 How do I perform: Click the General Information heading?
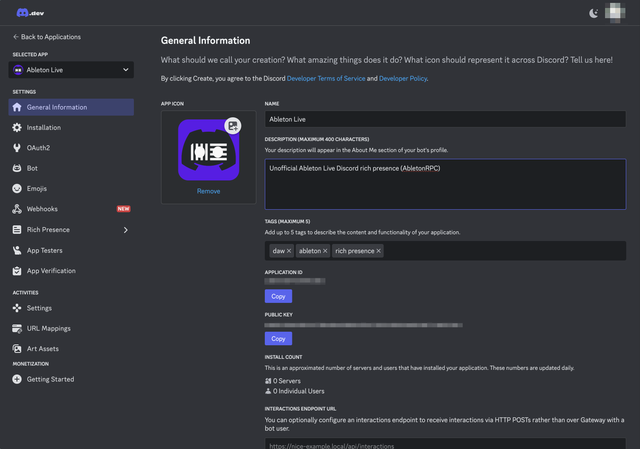(205, 40)
